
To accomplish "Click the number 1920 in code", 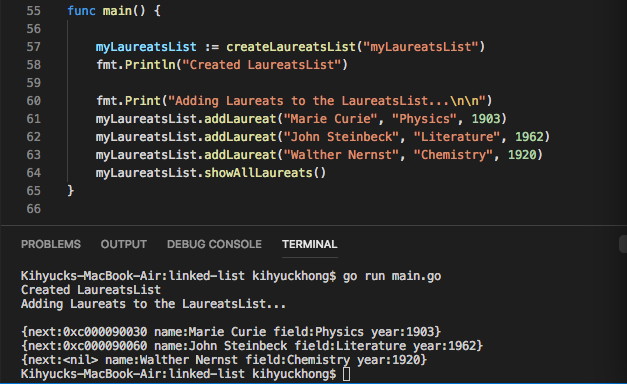I will coord(522,155).
